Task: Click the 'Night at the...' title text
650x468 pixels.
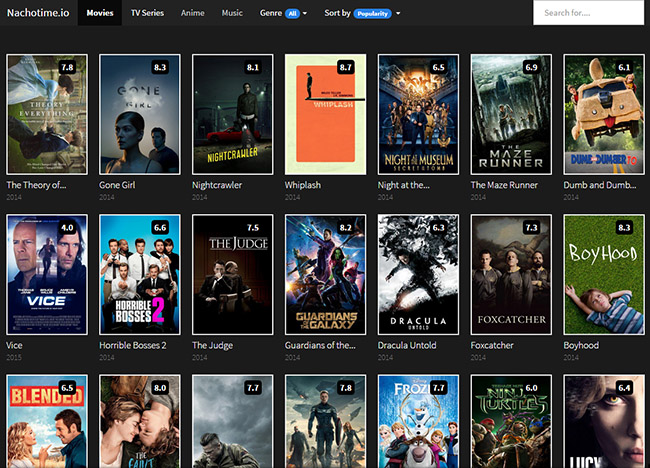Action: (x=403, y=185)
